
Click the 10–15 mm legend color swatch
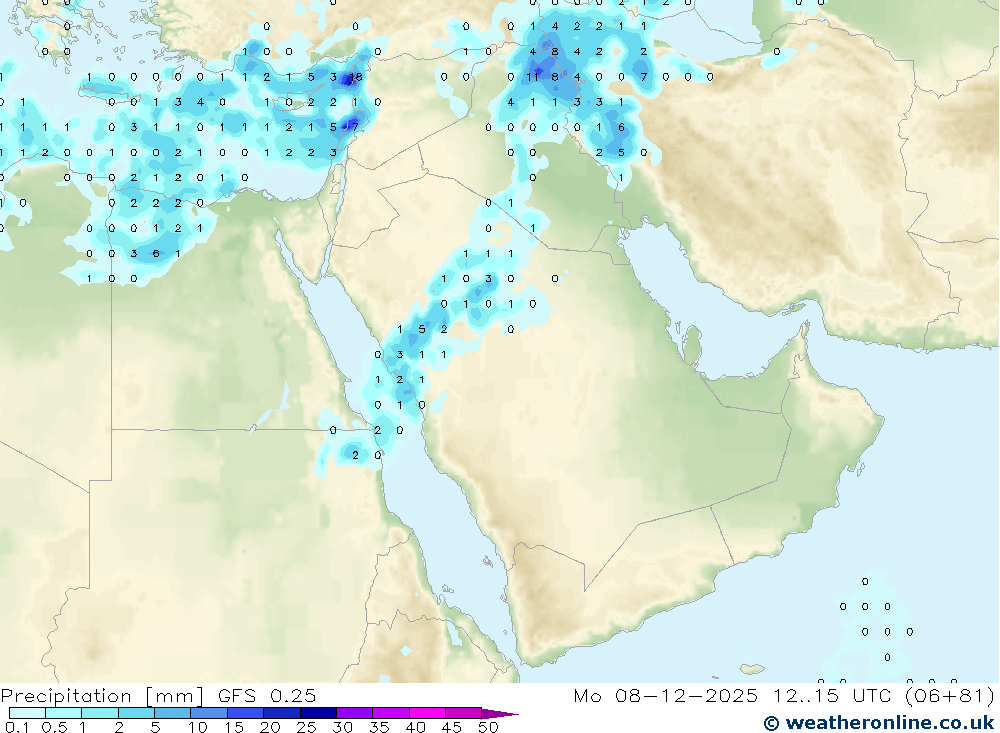click(209, 713)
